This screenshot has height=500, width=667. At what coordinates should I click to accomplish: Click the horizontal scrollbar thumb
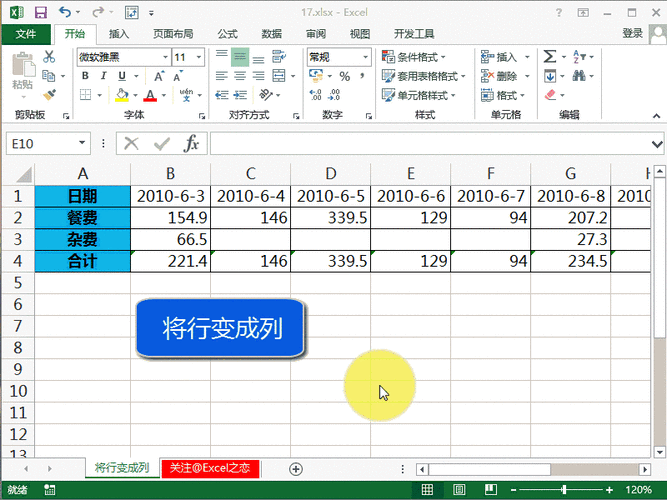489,469
